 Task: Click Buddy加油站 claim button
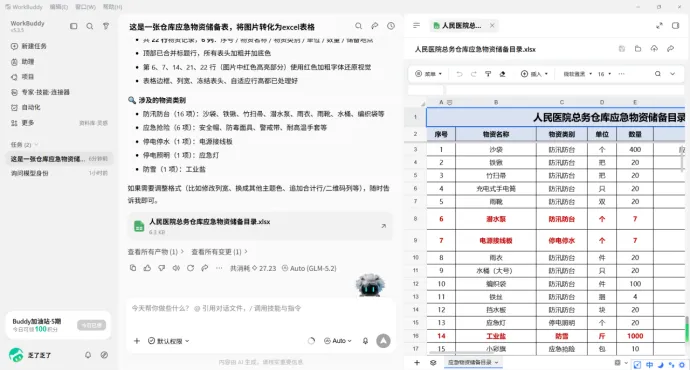coord(92,325)
